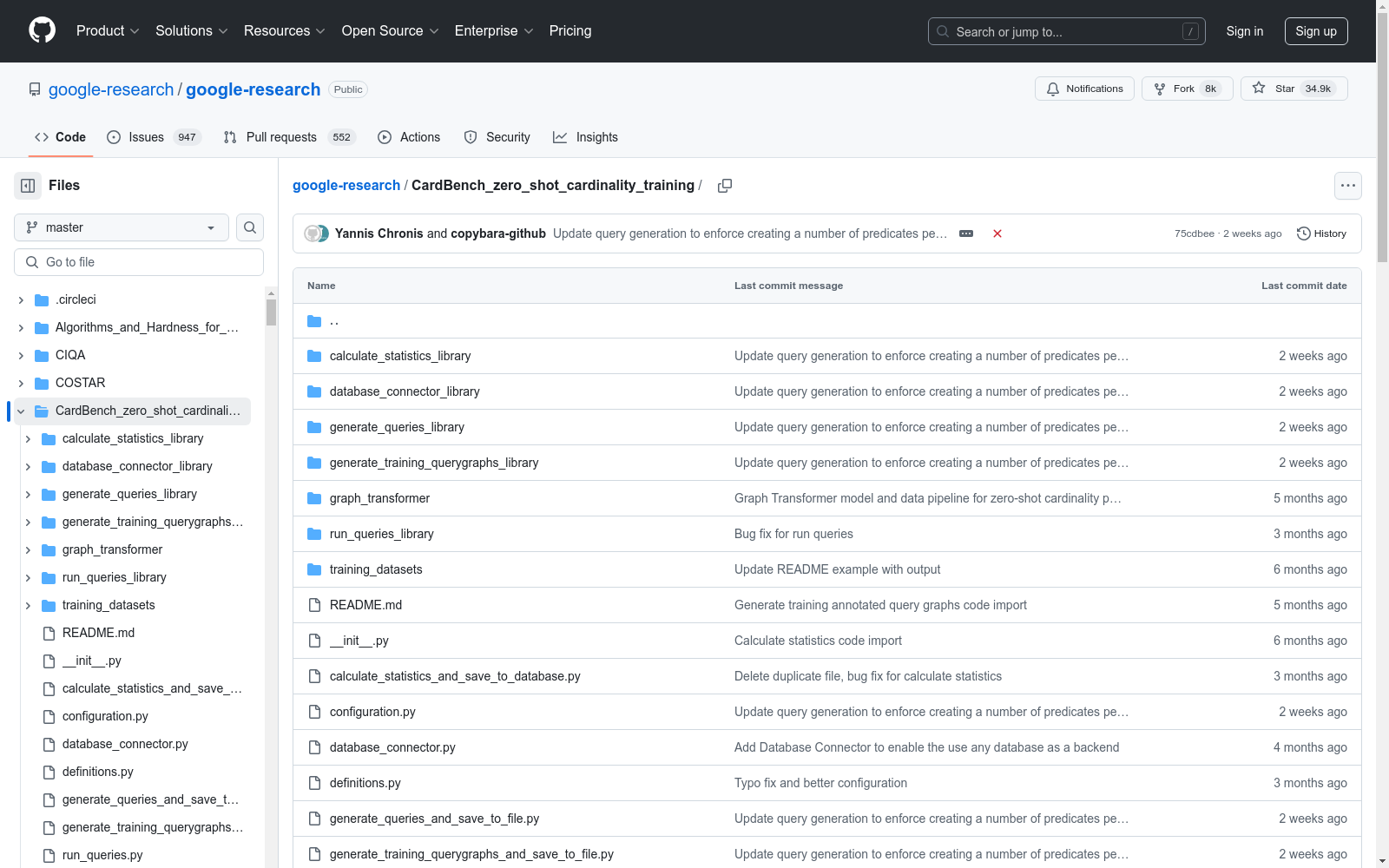Click the .circleci folder icon in sidebar

click(x=42, y=299)
